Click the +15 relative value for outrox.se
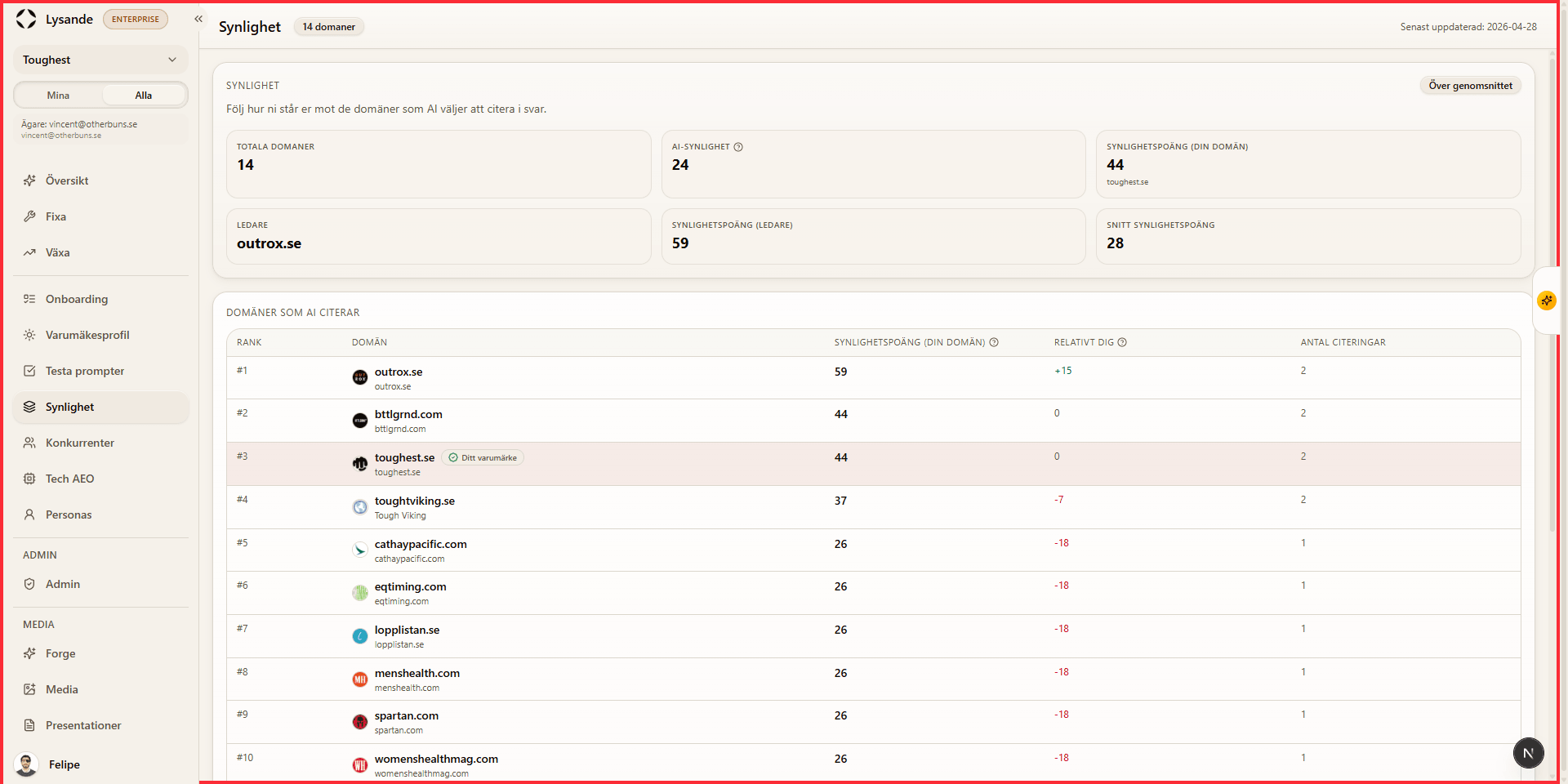 pos(1062,371)
